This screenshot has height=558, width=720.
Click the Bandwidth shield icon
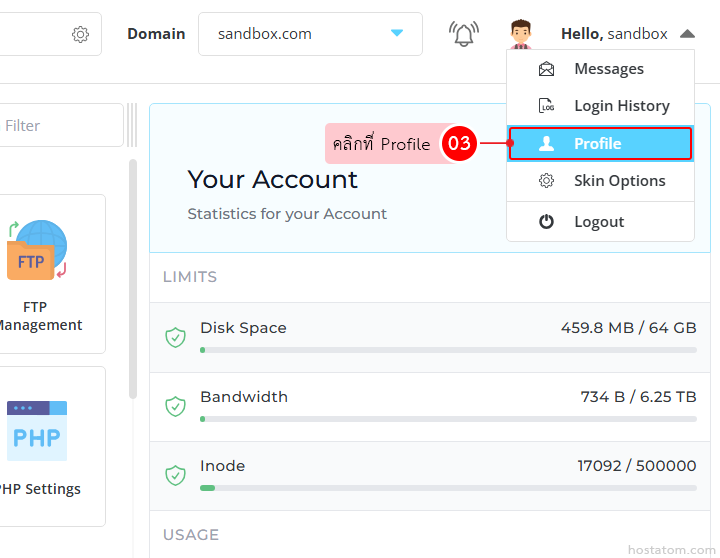175,406
